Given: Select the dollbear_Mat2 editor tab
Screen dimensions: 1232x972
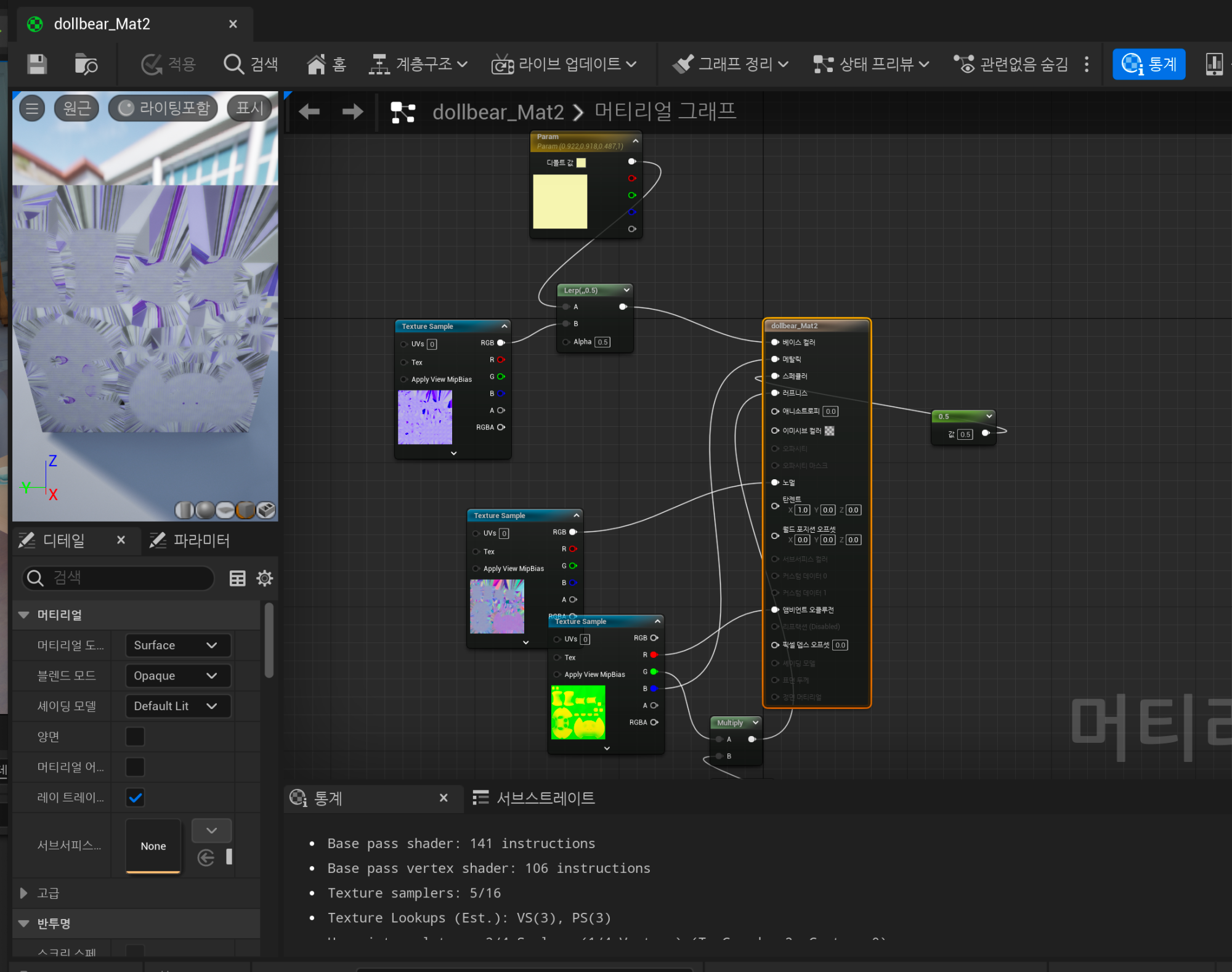Looking at the screenshot, I should coord(102,24).
